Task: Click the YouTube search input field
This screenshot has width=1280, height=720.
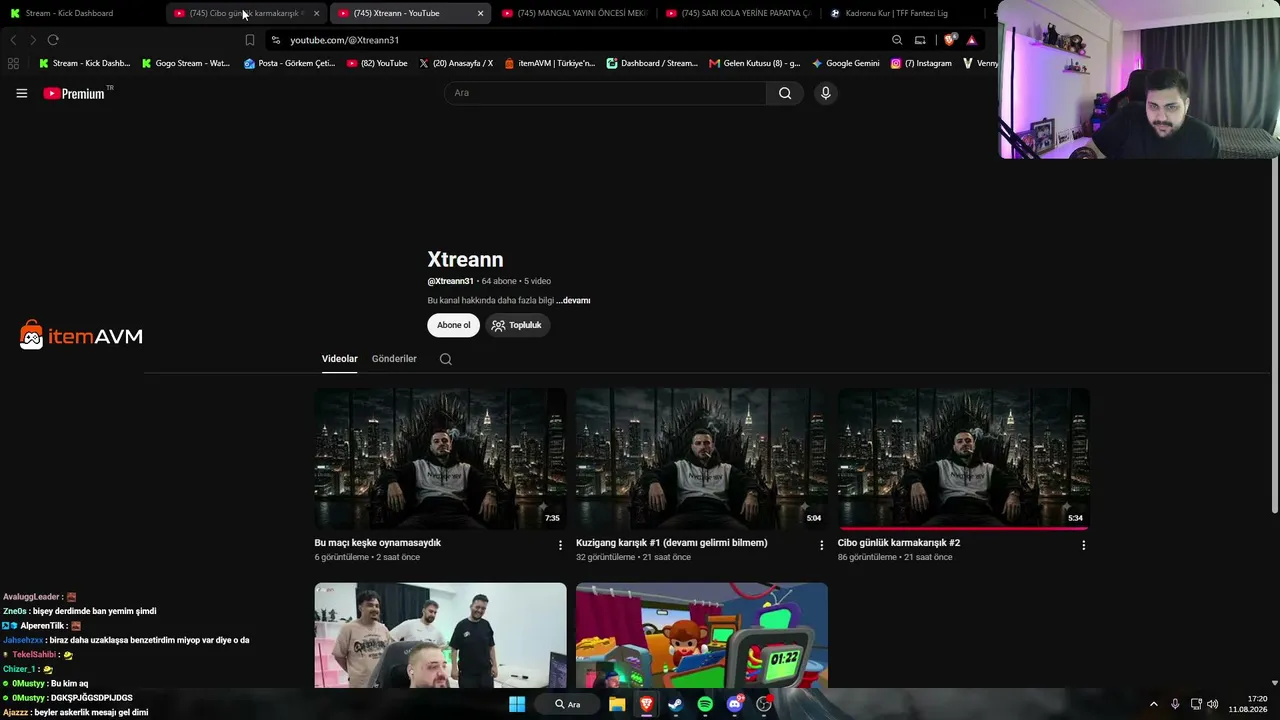Action: tap(605, 93)
